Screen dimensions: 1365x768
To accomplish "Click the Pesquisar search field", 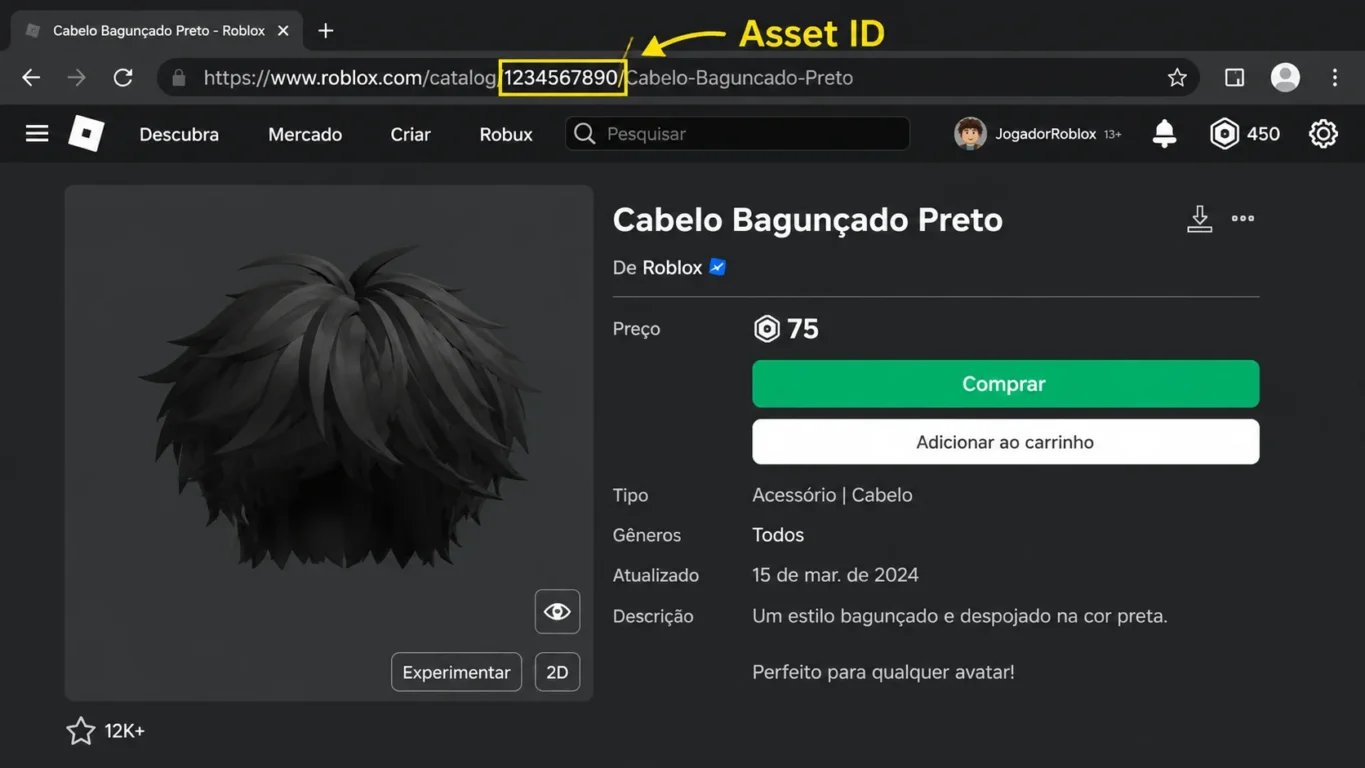I will click(737, 134).
